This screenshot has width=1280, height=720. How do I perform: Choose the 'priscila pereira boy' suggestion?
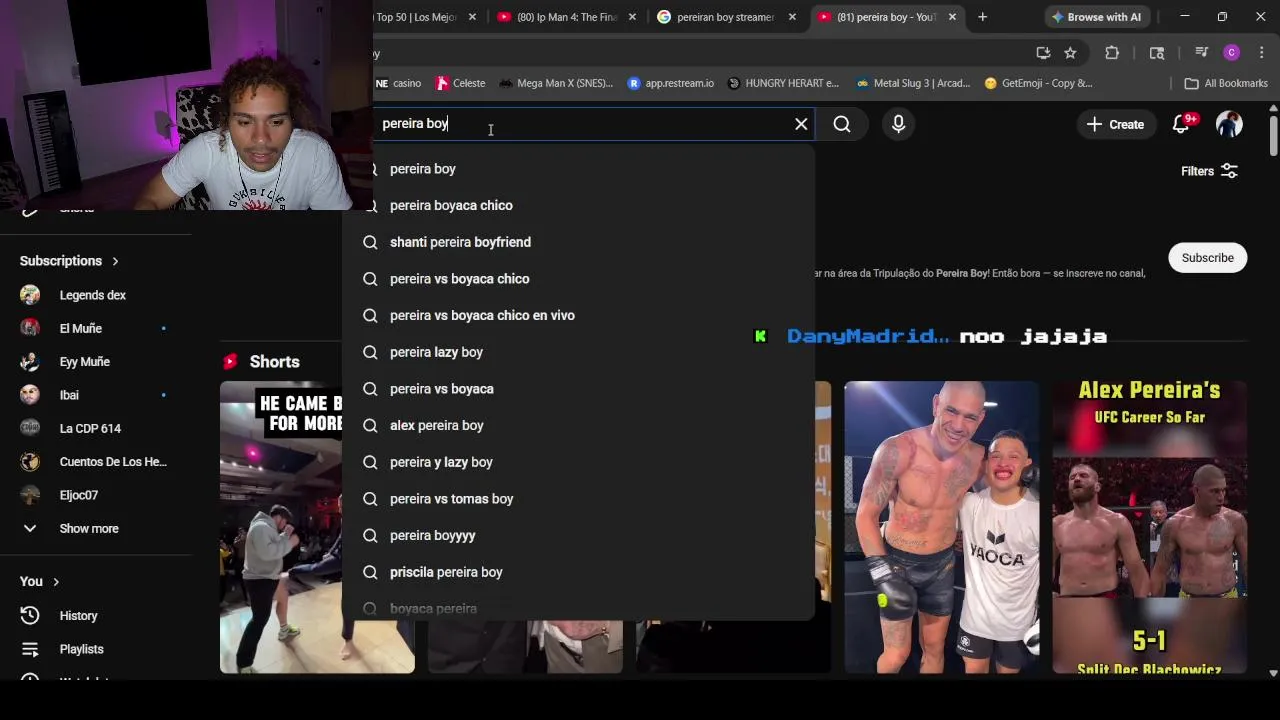(x=578, y=572)
